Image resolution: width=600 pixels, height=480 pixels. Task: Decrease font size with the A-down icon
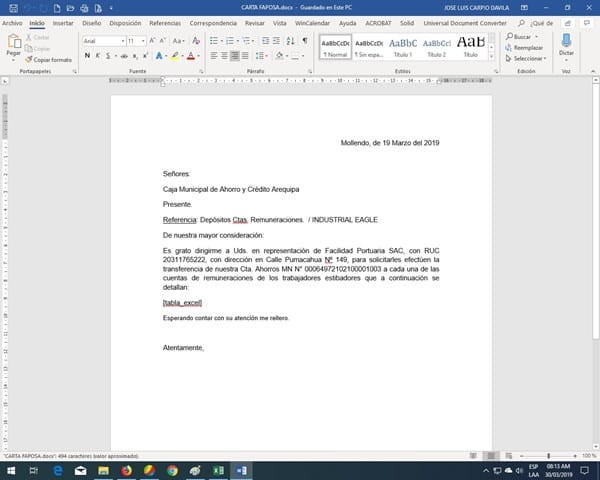[x=162, y=41]
